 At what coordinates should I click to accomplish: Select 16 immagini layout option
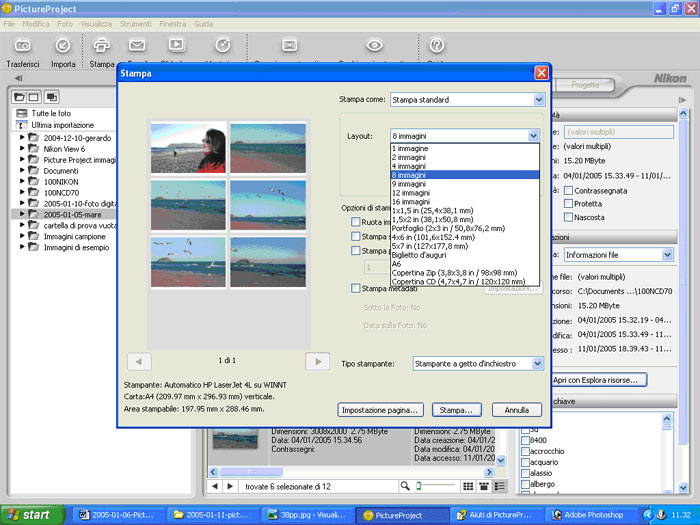point(465,202)
